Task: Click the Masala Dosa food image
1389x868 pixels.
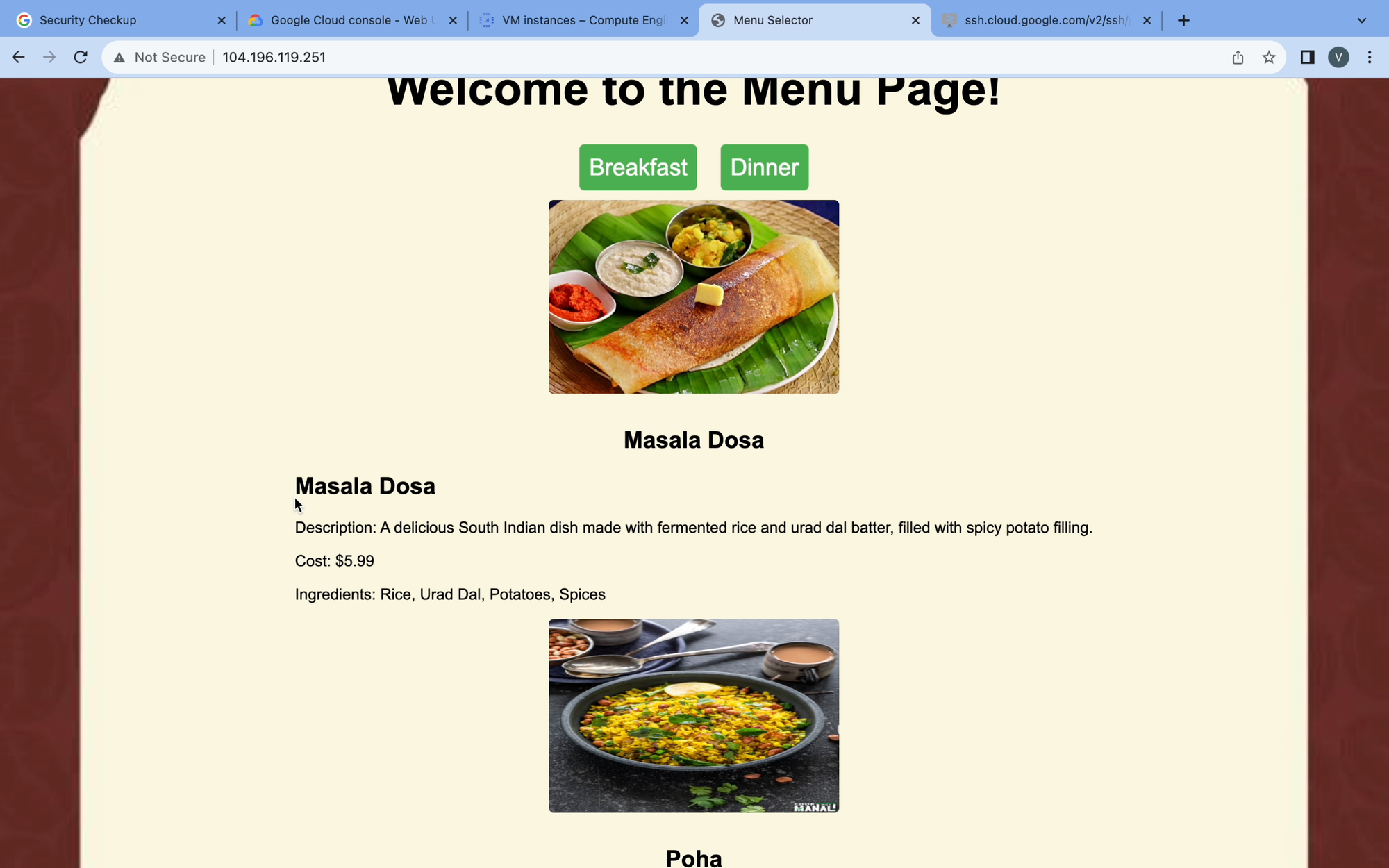Action: pos(693,296)
